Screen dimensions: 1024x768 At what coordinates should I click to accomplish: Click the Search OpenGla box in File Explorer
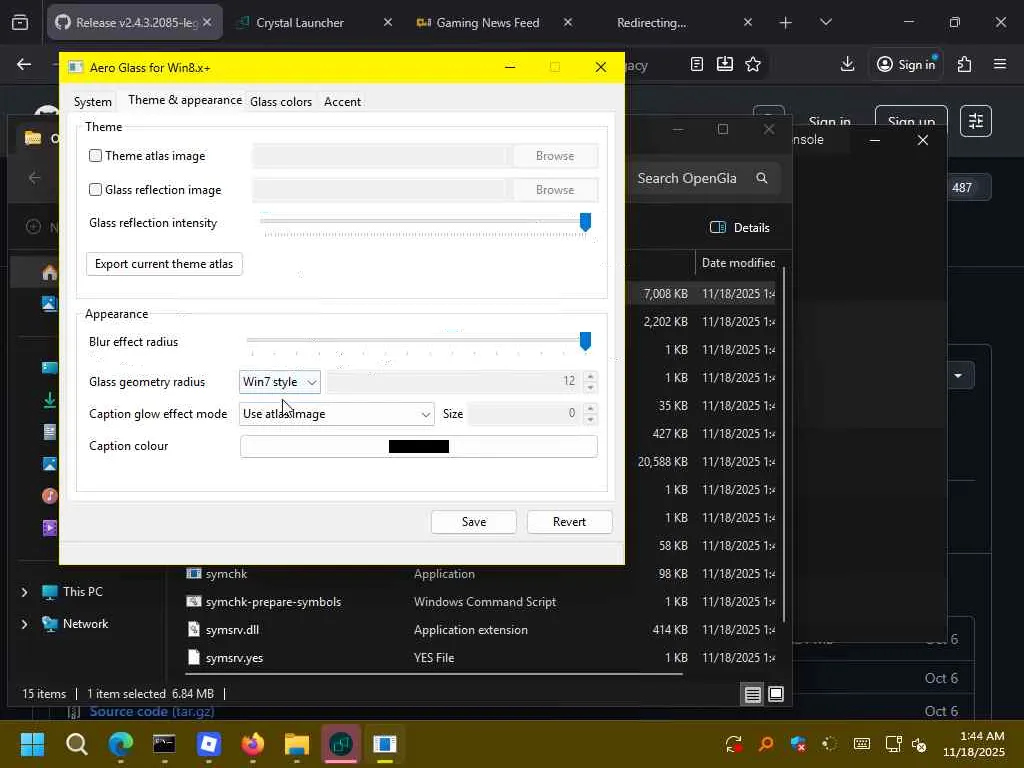702,178
